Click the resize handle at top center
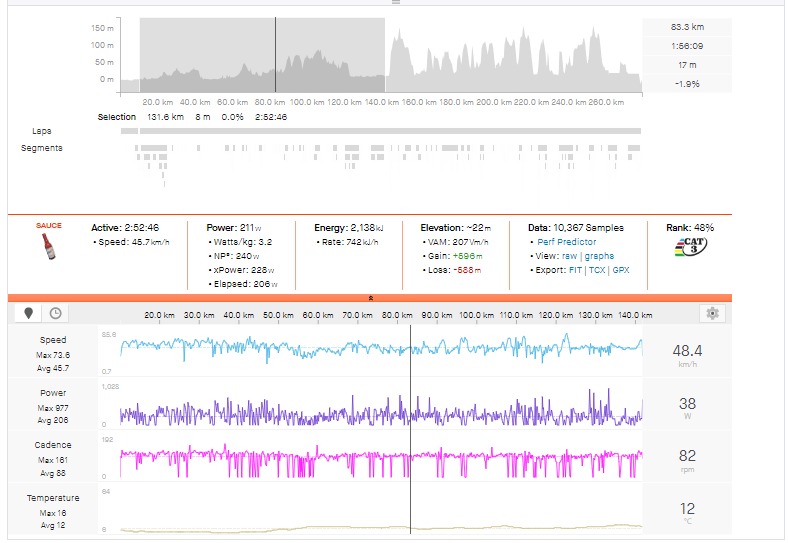 coord(396,3)
